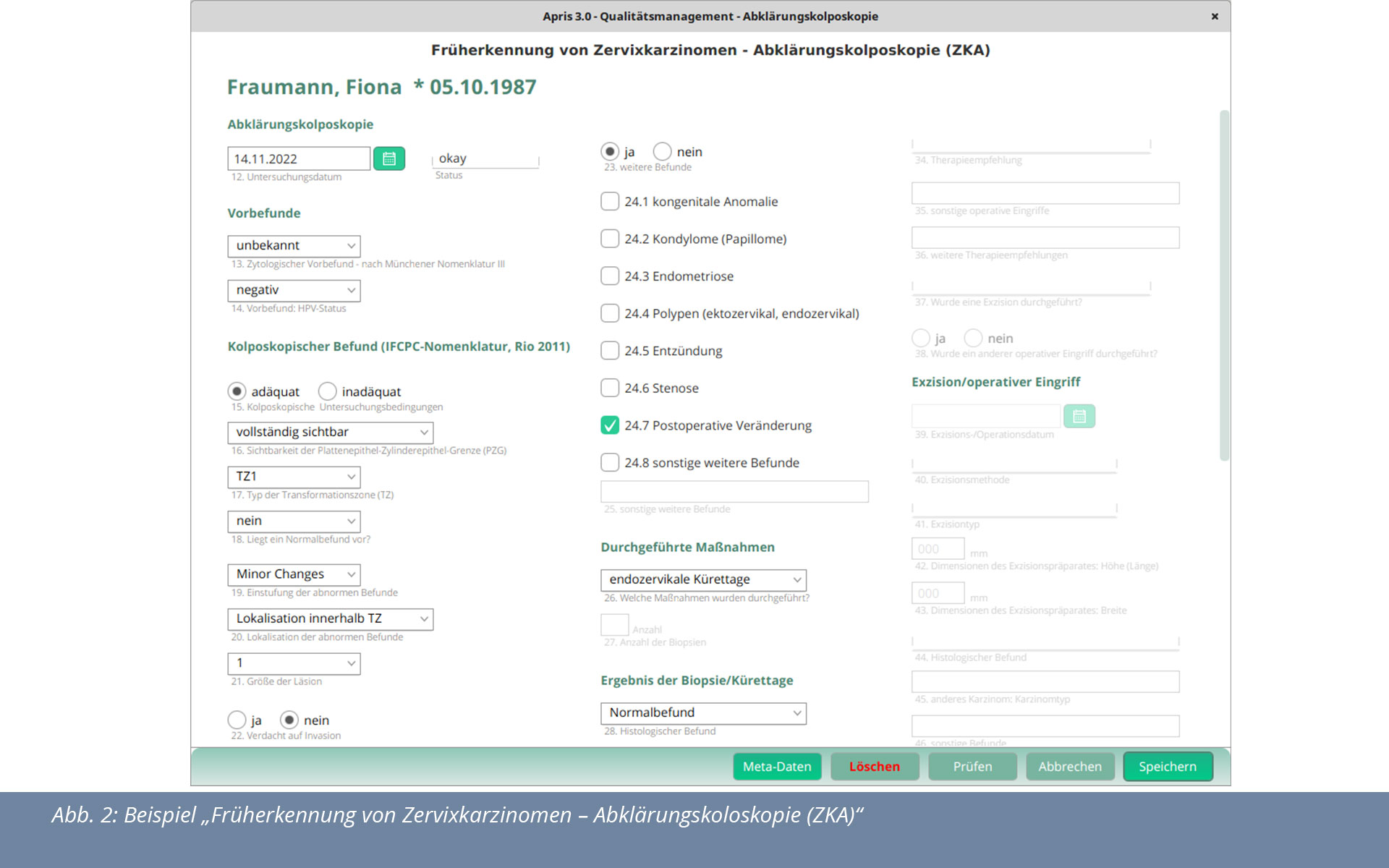Select 'ja' for weitere Befunde
Screen dimensions: 1389x868
tap(610, 151)
